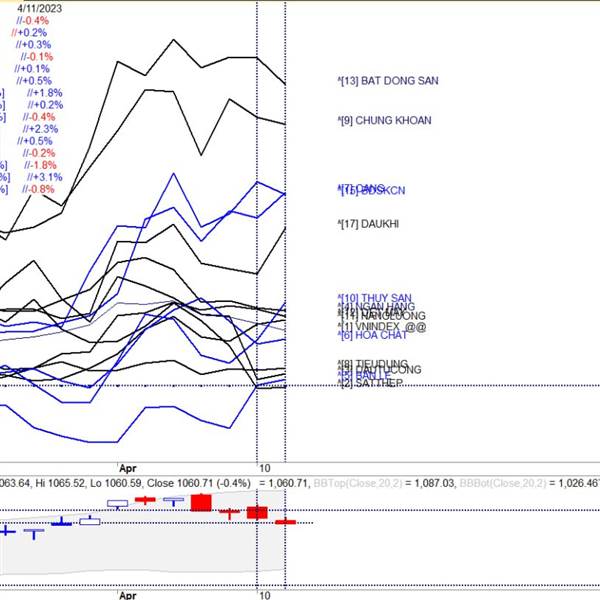Viewport: 600px width, 600px height.
Task: Select the [9] CHUNG KHOAN series label
Action: tap(385, 121)
